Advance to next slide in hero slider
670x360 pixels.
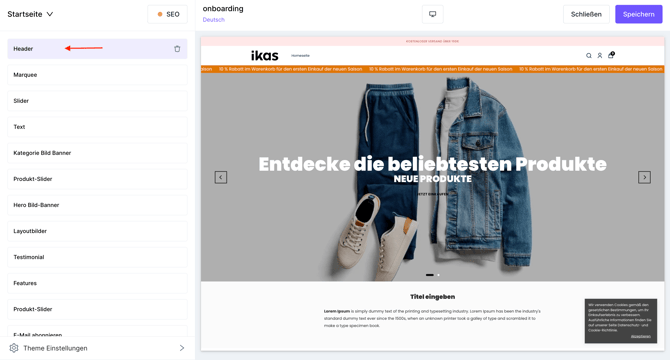point(644,177)
